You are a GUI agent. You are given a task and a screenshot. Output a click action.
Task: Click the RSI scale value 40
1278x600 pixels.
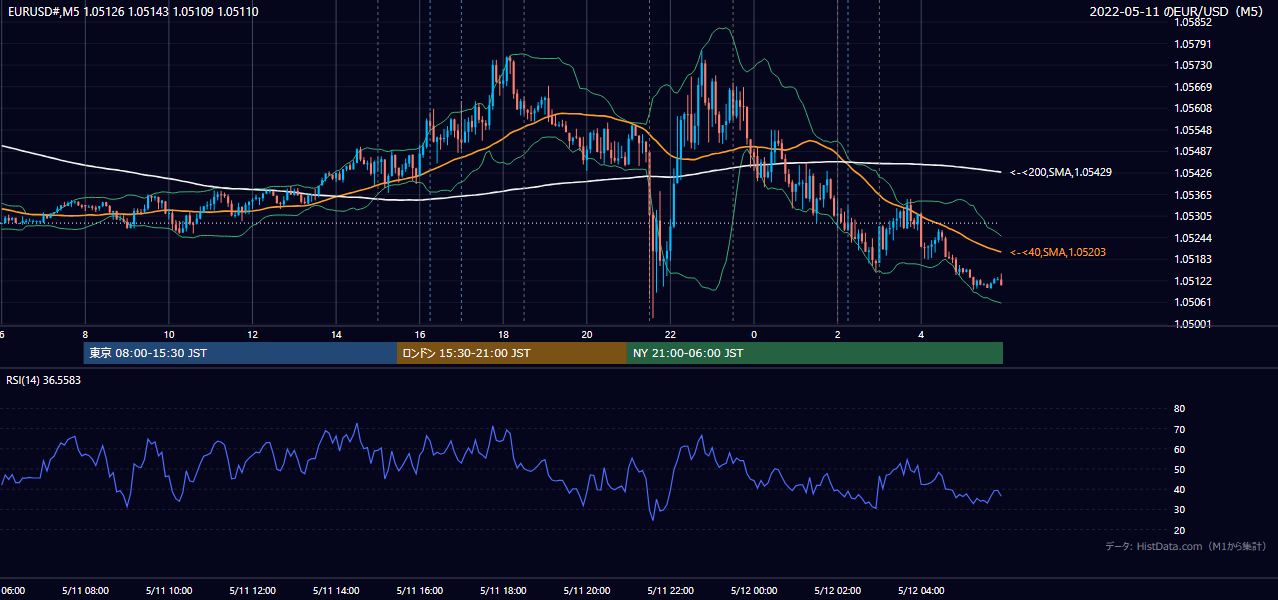1179,489
